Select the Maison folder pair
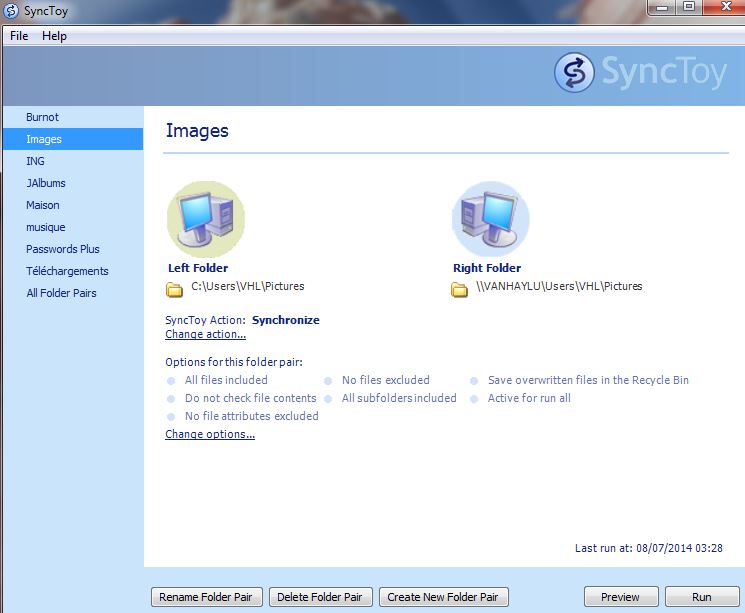The image size is (745, 613). [x=73, y=205]
